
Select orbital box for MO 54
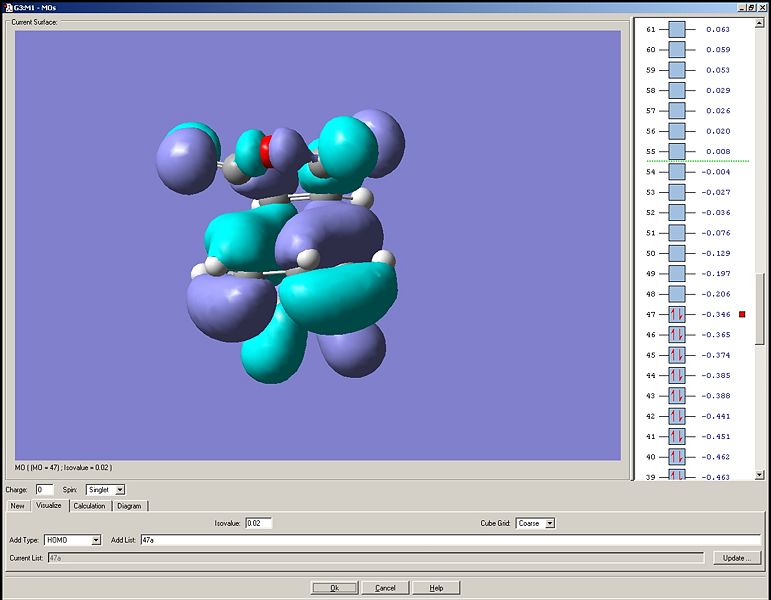click(677, 172)
